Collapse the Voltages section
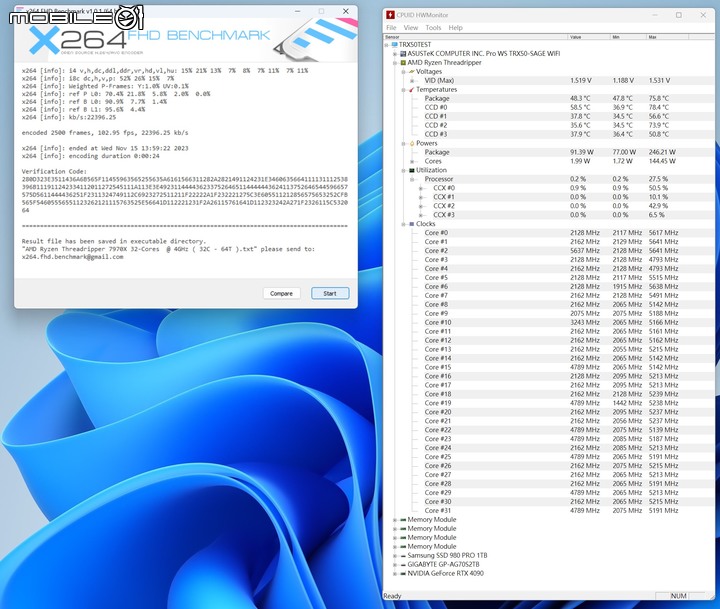Image resolution: width=720 pixels, height=609 pixels. click(404, 72)
